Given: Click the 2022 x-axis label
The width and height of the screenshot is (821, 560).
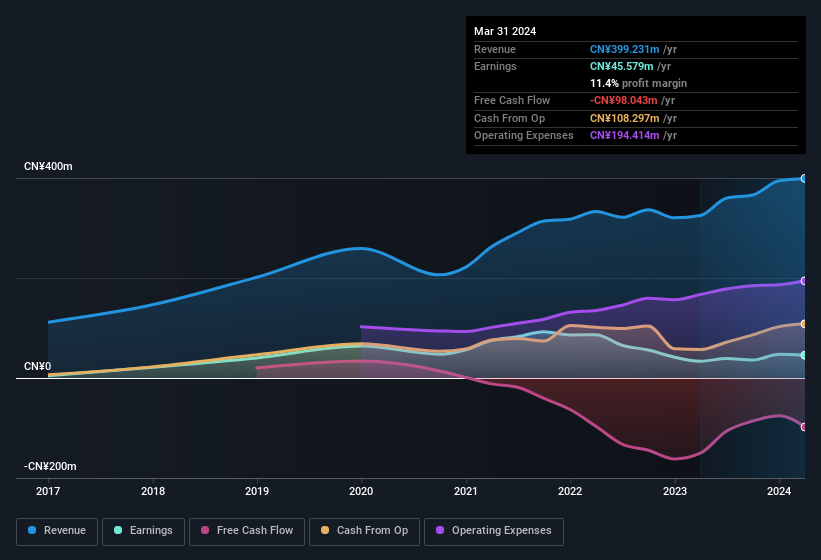Looking at the screenshot, I should tap(570, 491).
